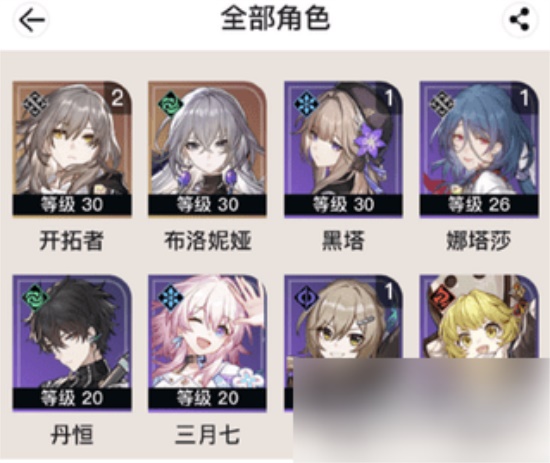Click the physical element icon on 开拓者
The height and width of the screenshot is (463, 550).
(x=35, y=104)
